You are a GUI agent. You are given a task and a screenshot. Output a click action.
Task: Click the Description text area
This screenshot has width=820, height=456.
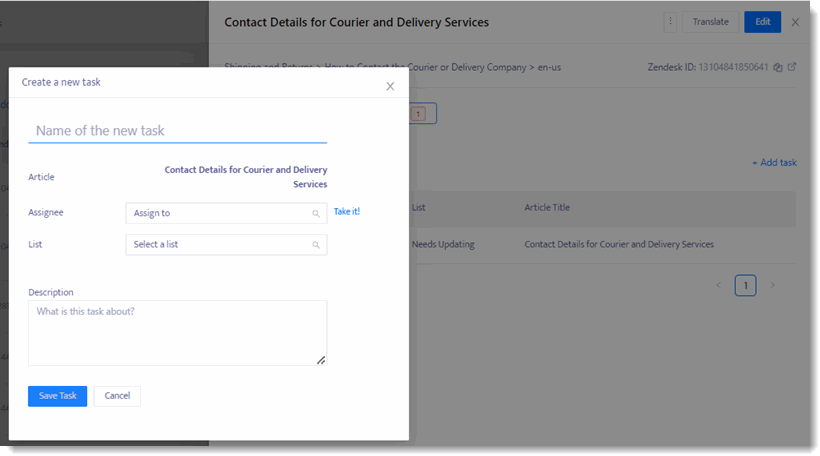pos(177,333)
